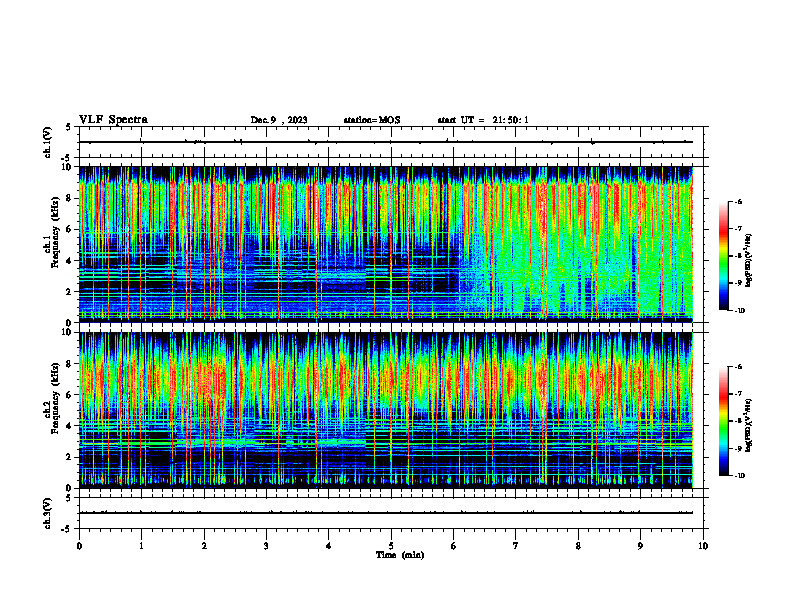
Task: Click the ch.1 color scale bar
Action: (723, 256)
